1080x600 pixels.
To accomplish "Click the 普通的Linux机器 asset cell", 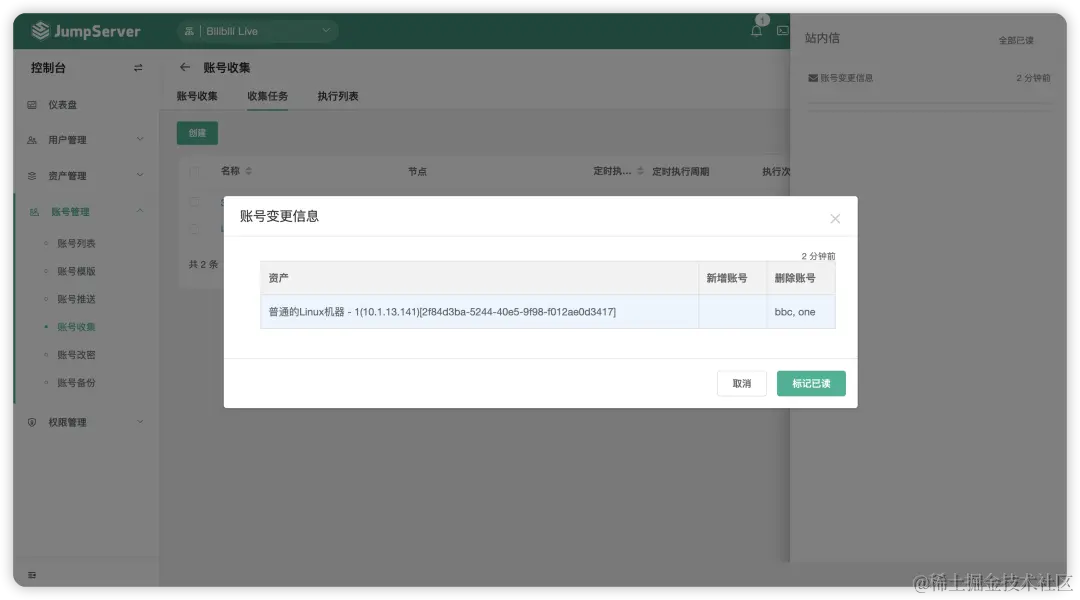I will (479, 312).
